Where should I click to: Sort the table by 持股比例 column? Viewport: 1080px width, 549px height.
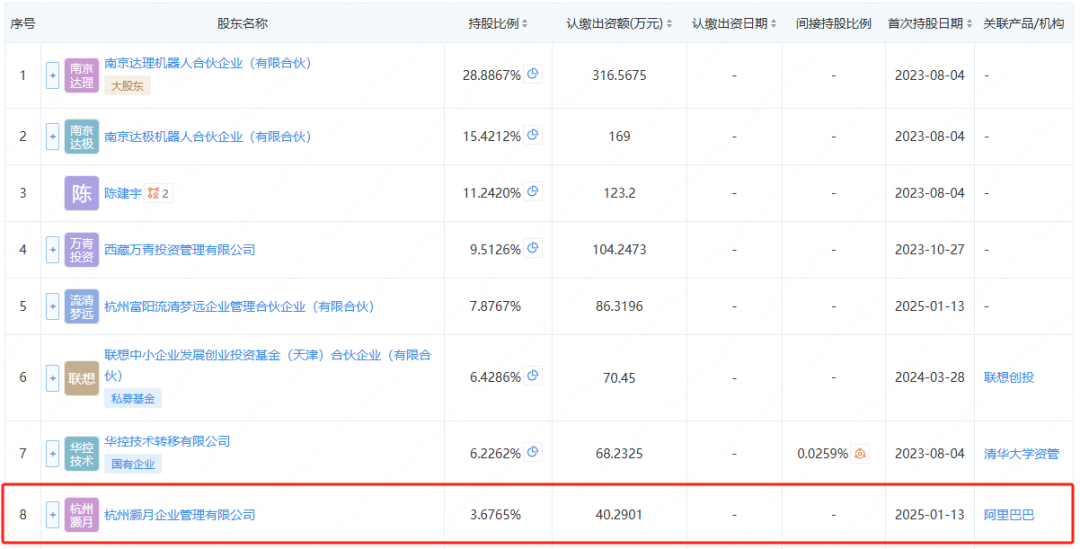pyautogui.click(x=499, y=23)
